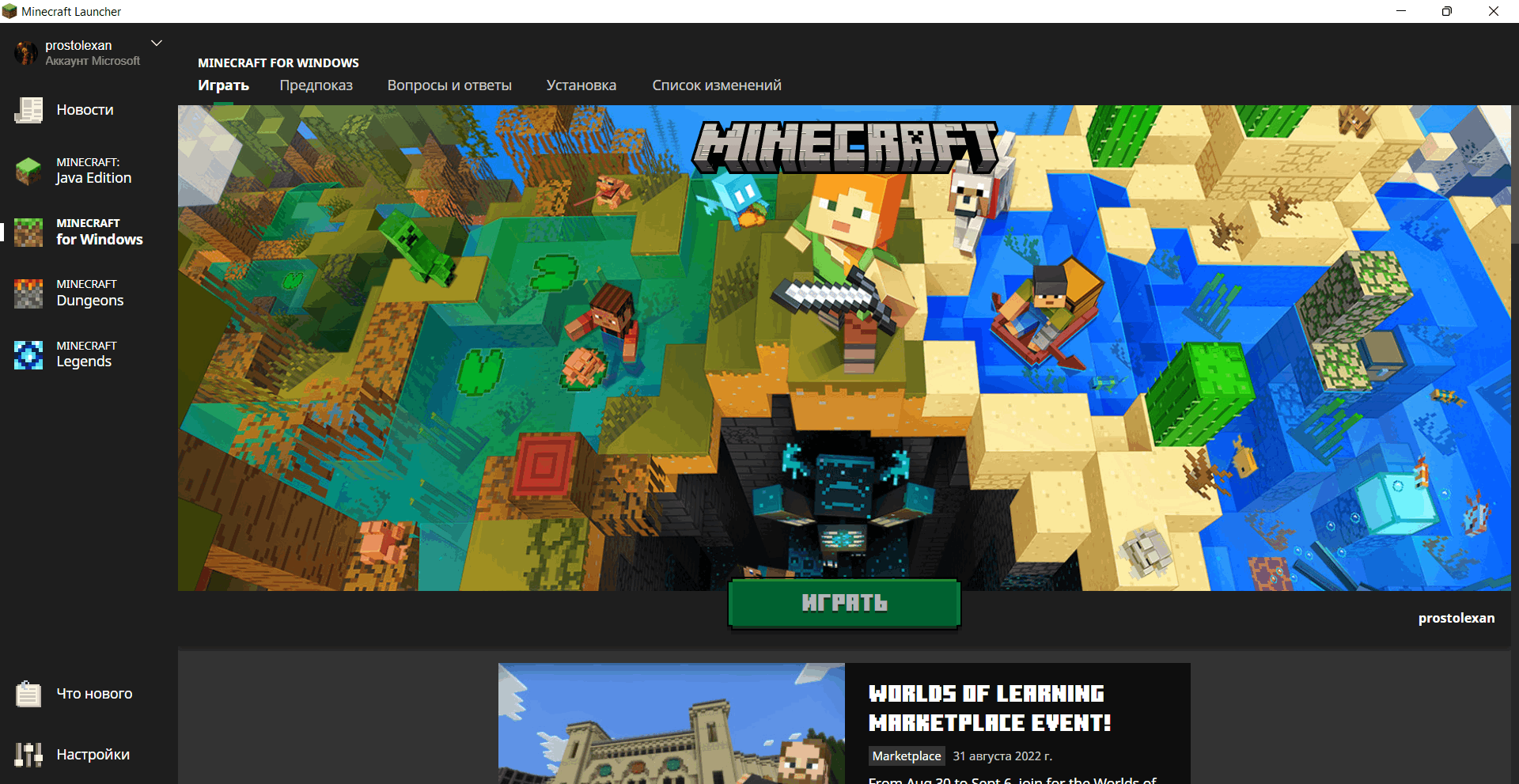
Task: Open the Список изменений tab
Action: click(717, 85)
